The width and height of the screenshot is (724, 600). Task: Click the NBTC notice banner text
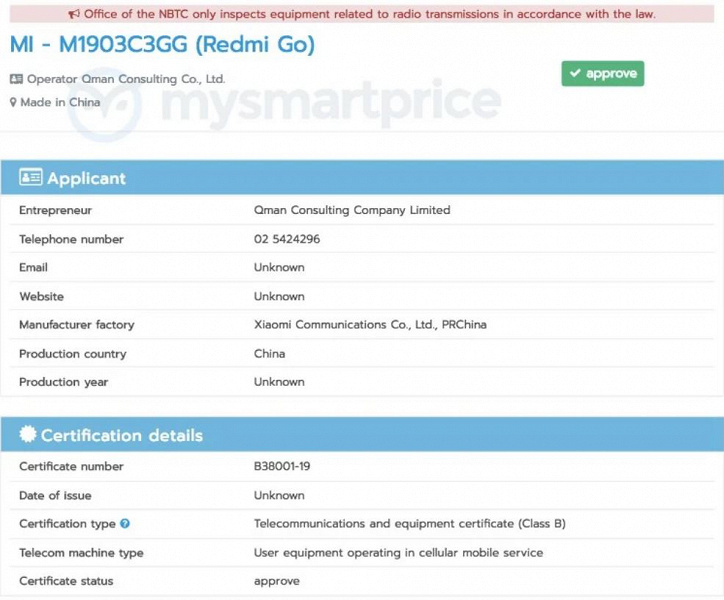click(369, 14)
